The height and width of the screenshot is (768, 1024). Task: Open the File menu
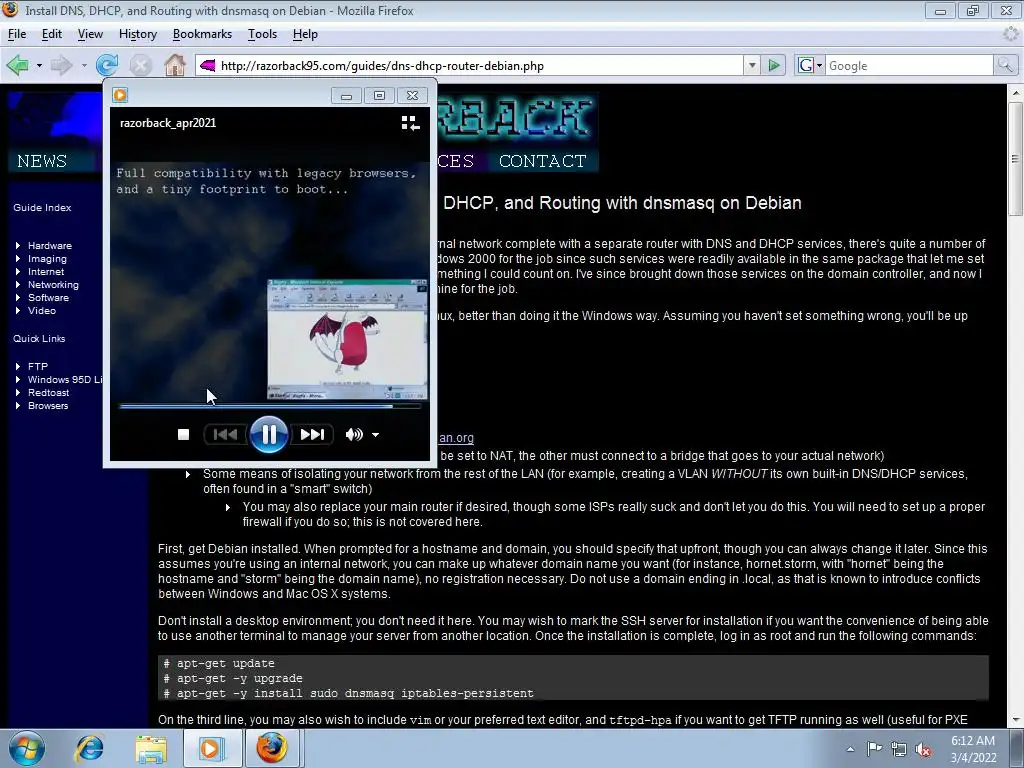pos(17,34)
